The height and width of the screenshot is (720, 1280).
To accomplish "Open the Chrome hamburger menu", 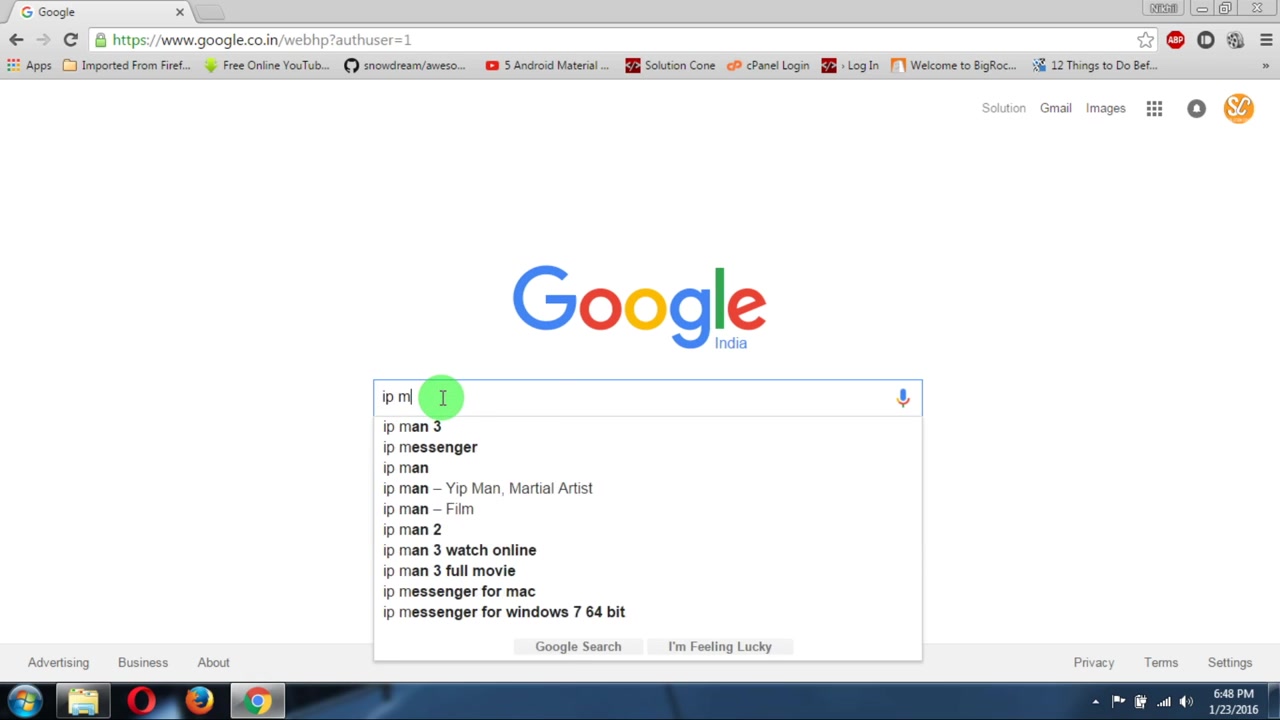I will tap(1266, 40).
